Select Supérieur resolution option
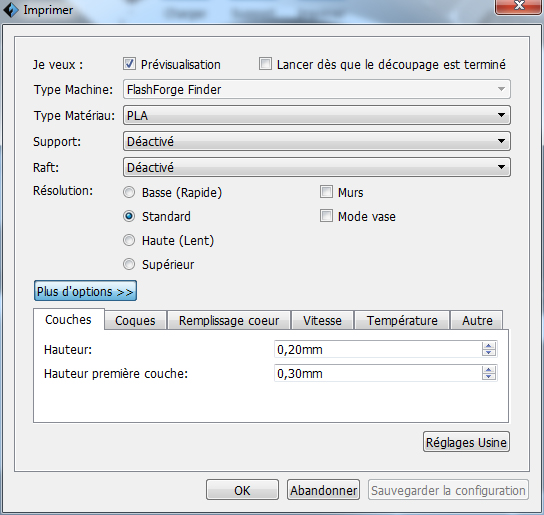This screenshot has width=544, height=515. 129,264
